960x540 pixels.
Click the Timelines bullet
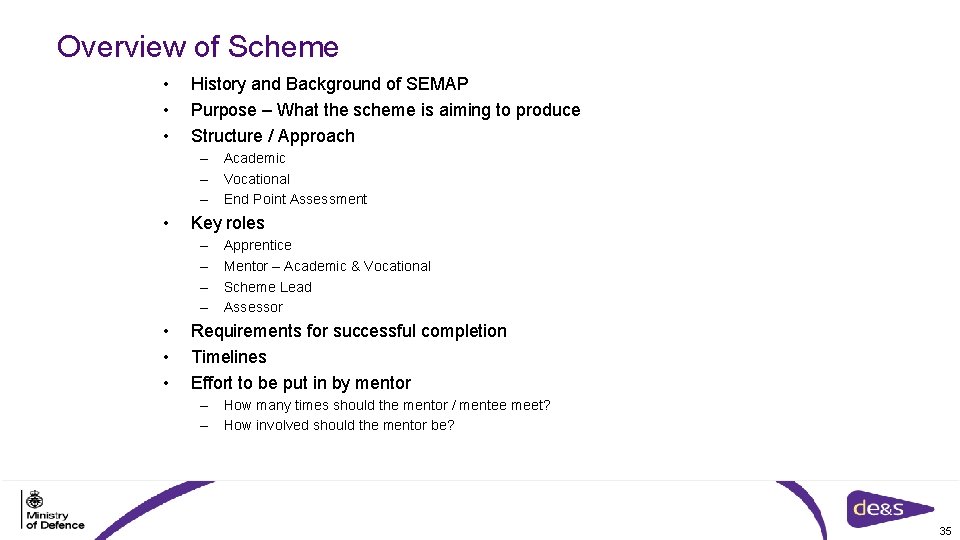[x=229, y=357]
